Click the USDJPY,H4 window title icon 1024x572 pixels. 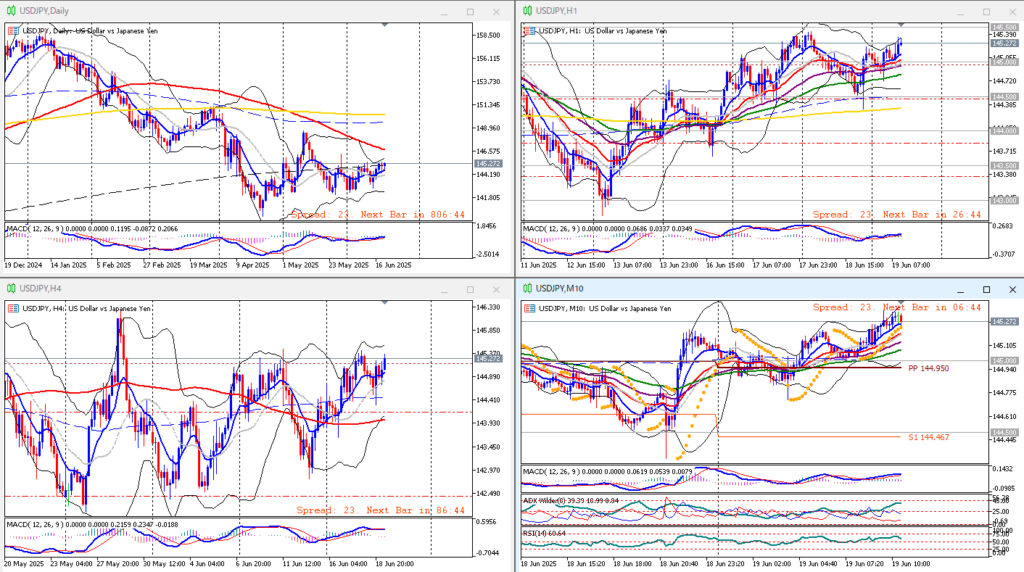coord(10,289)
